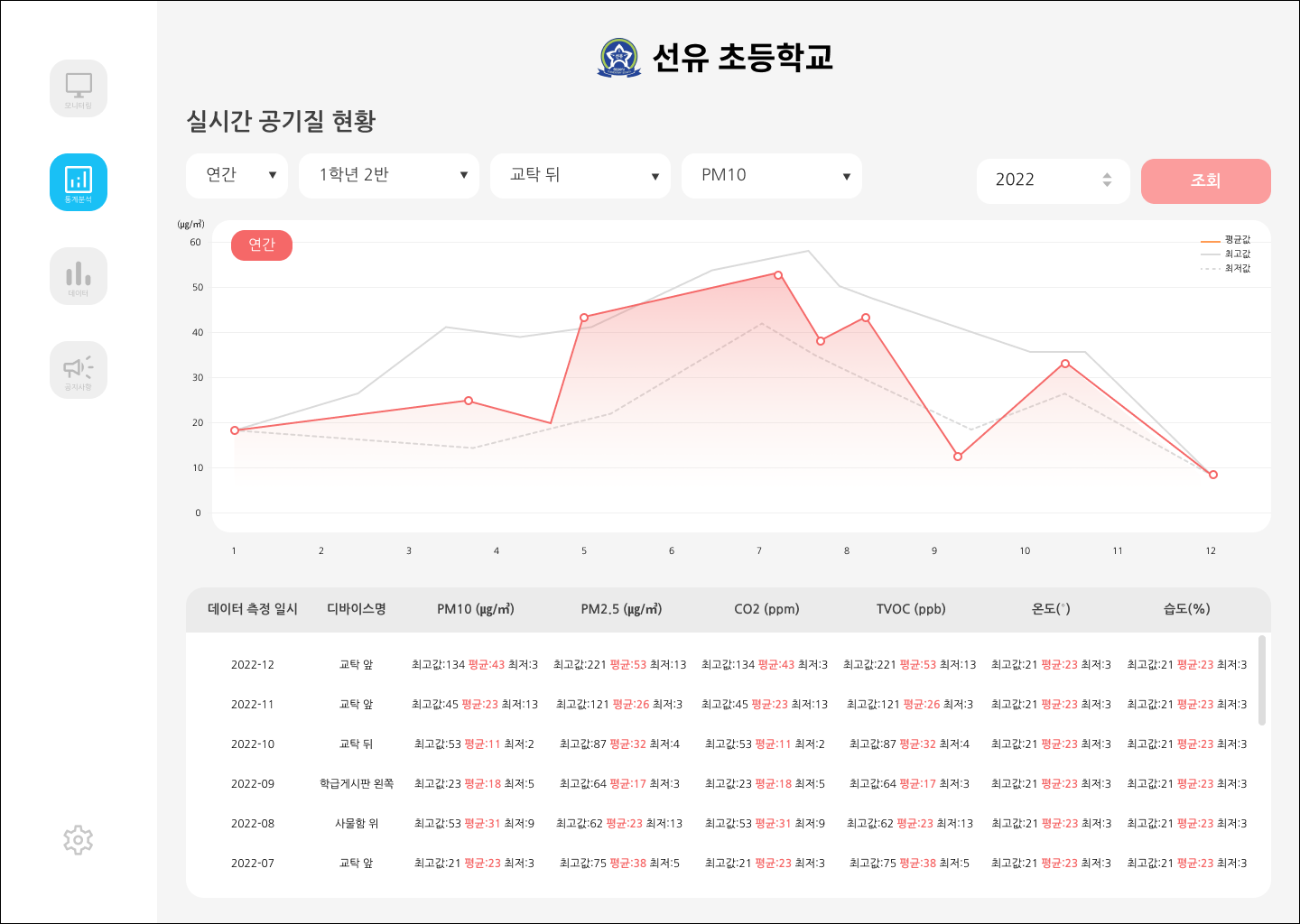Click TVOC cell in 2022-08 row
The width and height of the screenshot is (1300, 924).
coord(910,824)
